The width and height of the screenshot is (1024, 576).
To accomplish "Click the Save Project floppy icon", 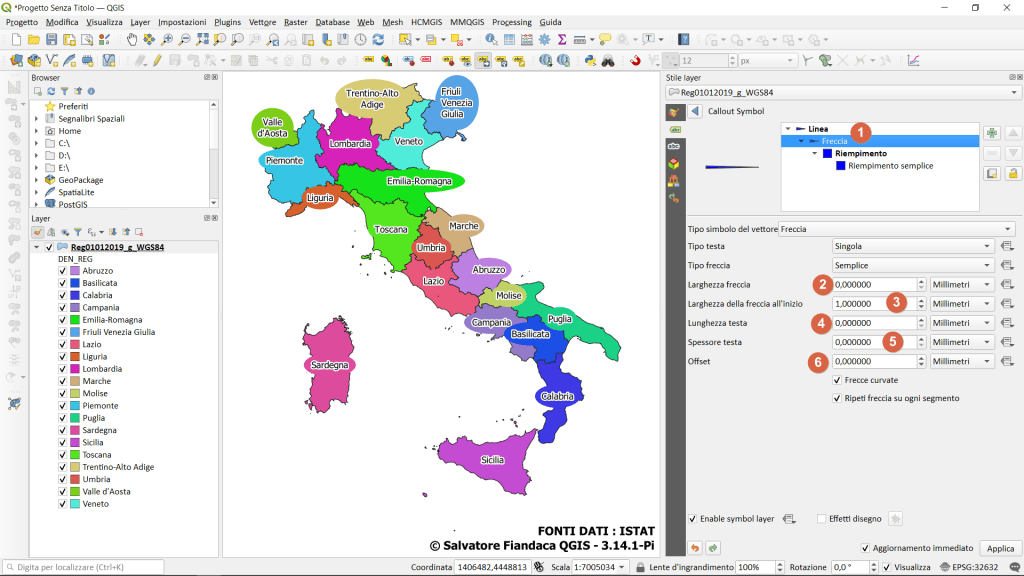I will (52, 39).
